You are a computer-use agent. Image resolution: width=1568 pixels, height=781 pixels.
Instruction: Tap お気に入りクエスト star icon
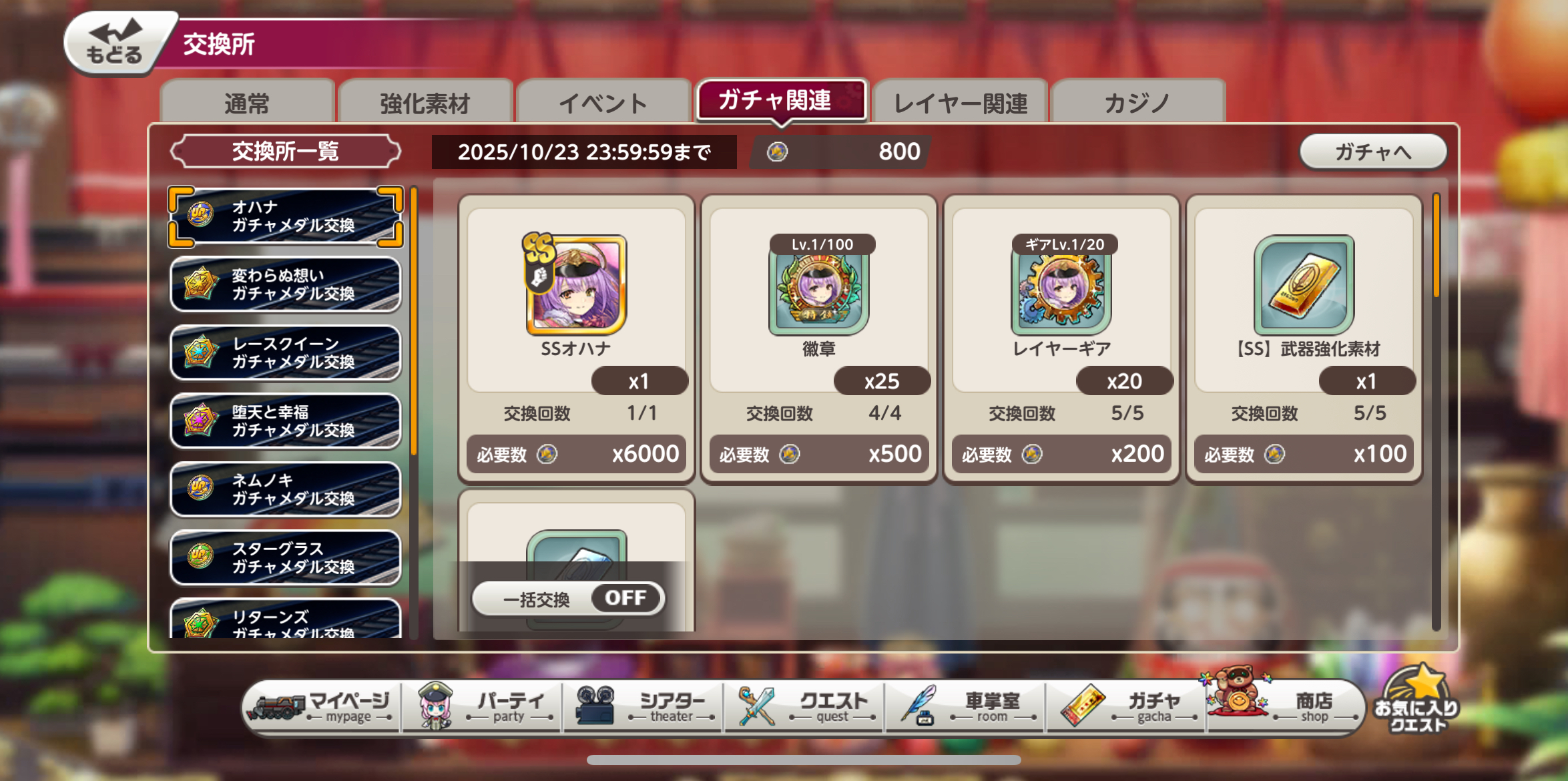[x=1417, y=698]
